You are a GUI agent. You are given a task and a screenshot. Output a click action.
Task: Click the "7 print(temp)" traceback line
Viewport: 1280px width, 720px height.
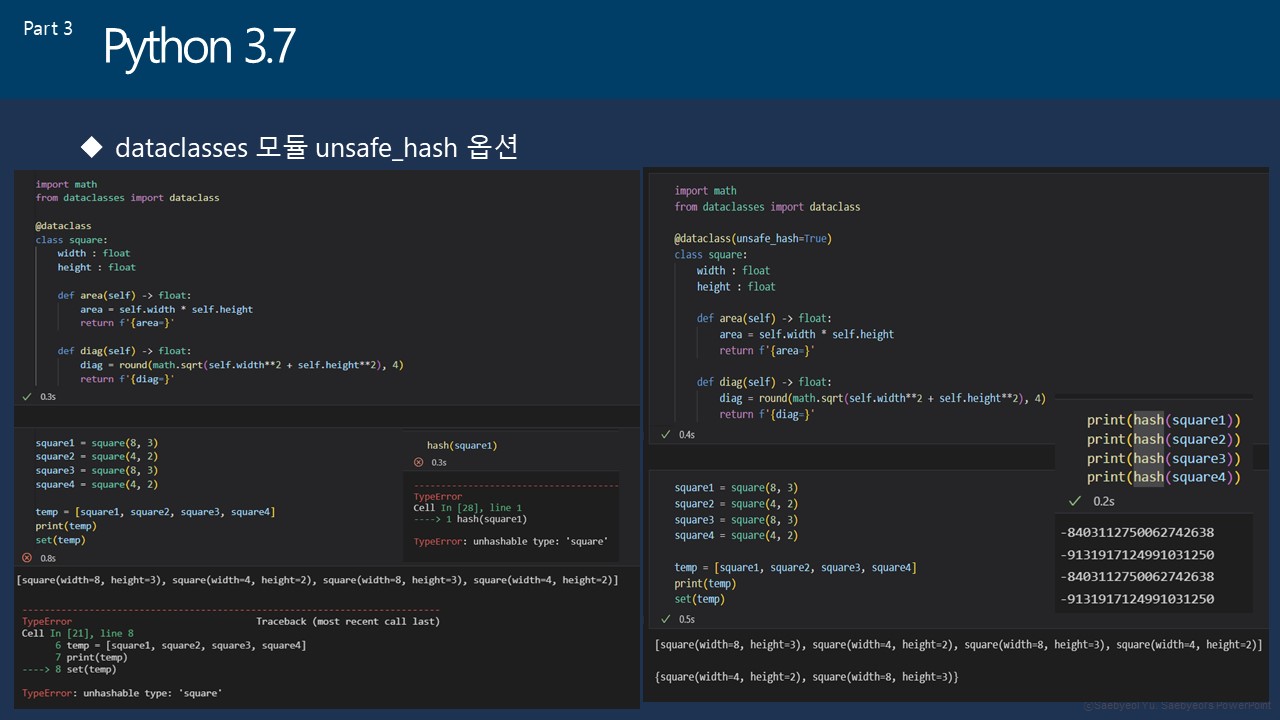tap(91, 657)
